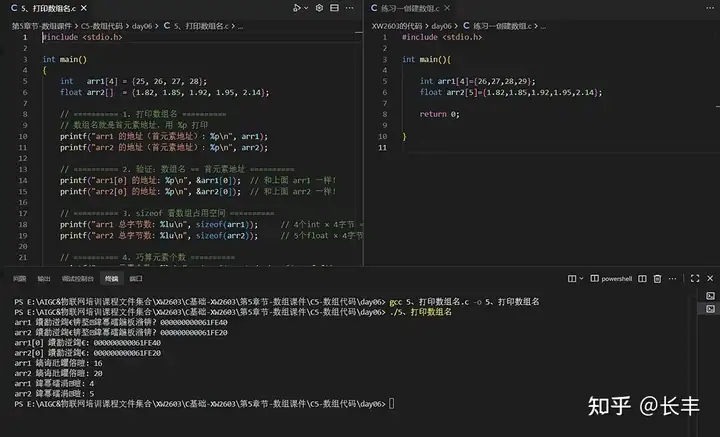Click 'int main(){' in right editor
This screenshot has height=437, width=720.
pos(427,59)
